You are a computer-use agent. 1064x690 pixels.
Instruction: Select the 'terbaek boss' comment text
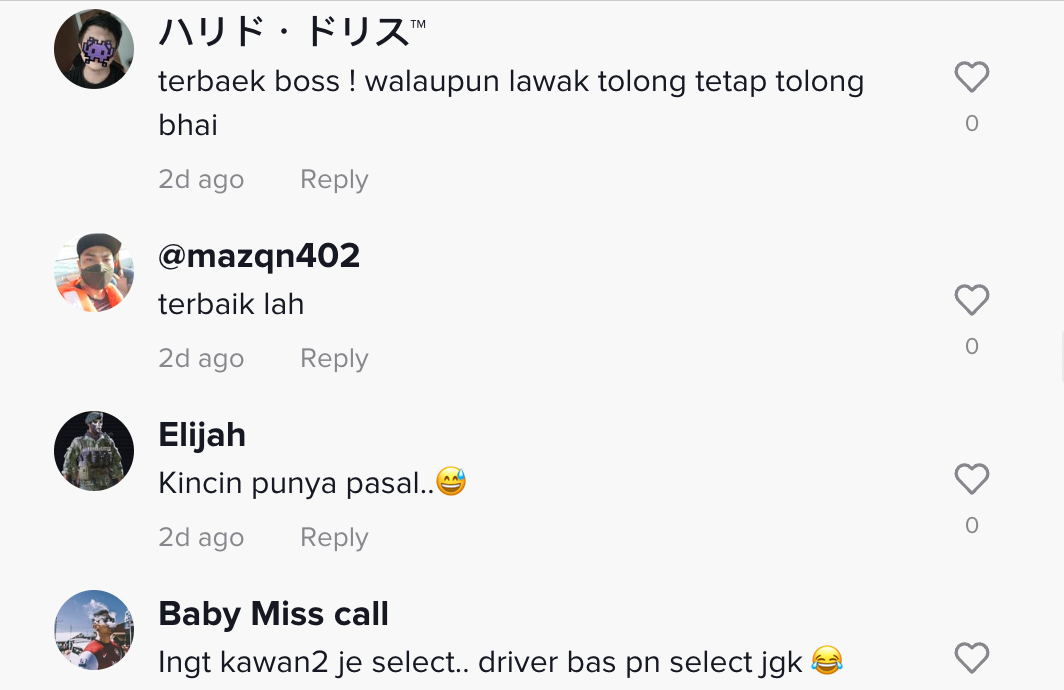click(511, 102)
